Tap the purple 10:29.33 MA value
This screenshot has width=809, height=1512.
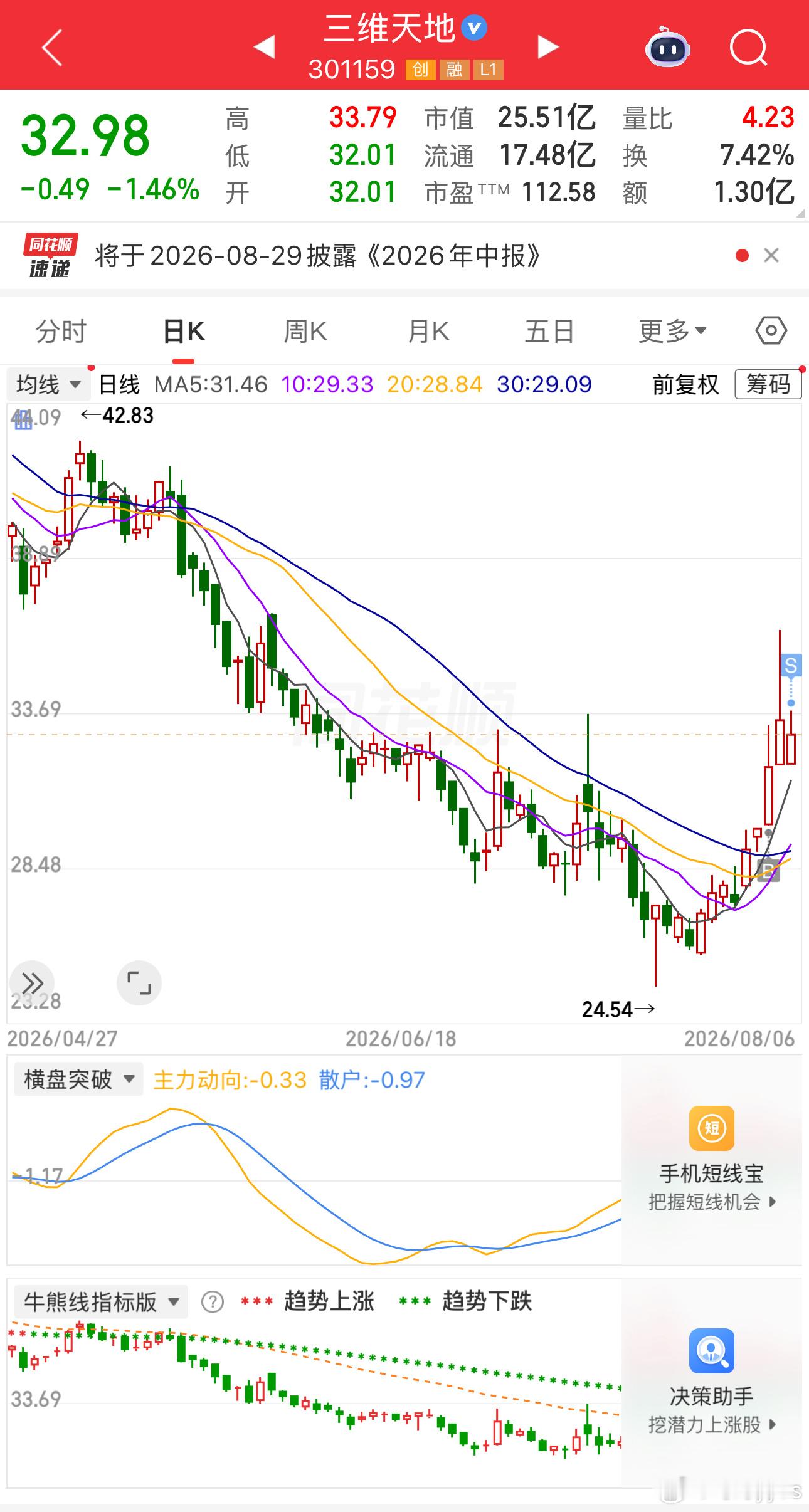327,384
